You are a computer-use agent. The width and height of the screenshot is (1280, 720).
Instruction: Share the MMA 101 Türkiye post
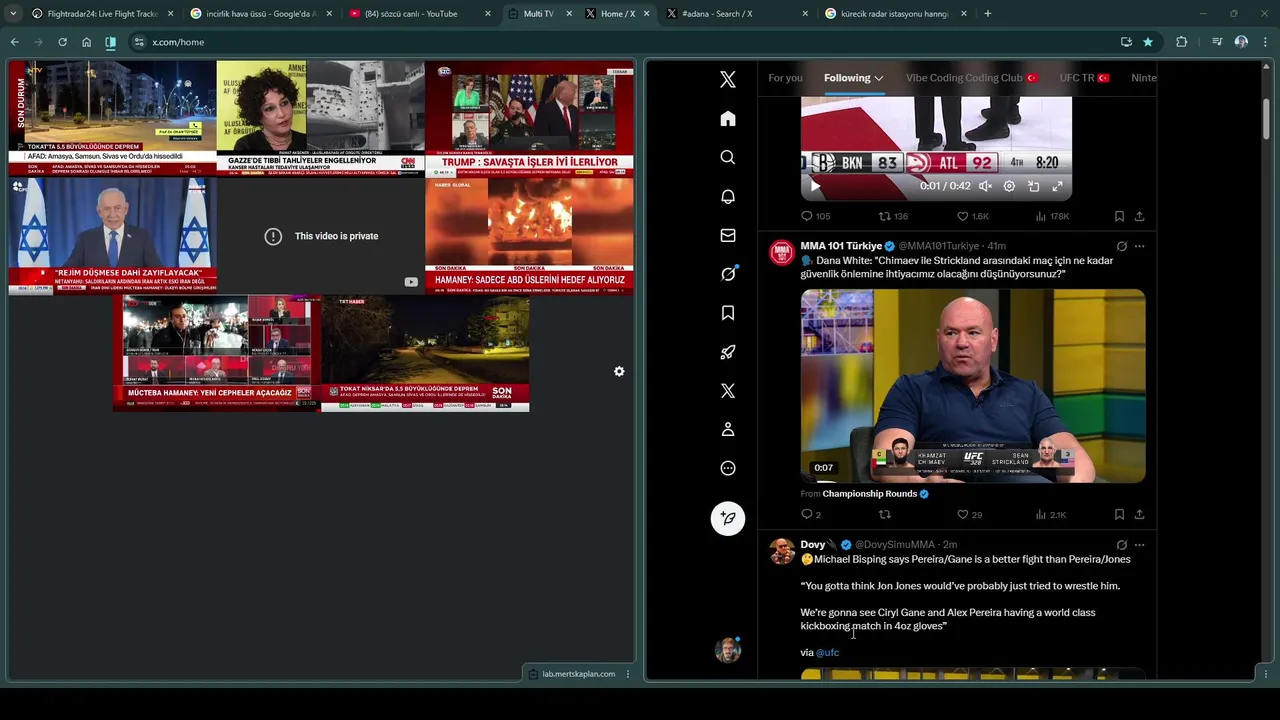[1139, 514]
